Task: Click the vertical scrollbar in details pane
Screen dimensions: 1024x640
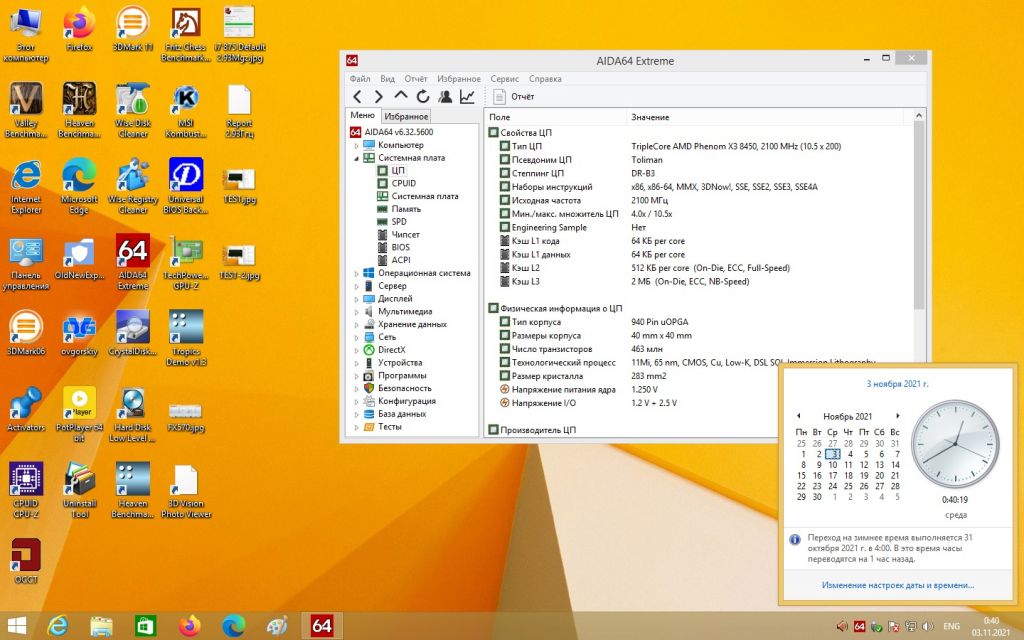Action: 919,216
